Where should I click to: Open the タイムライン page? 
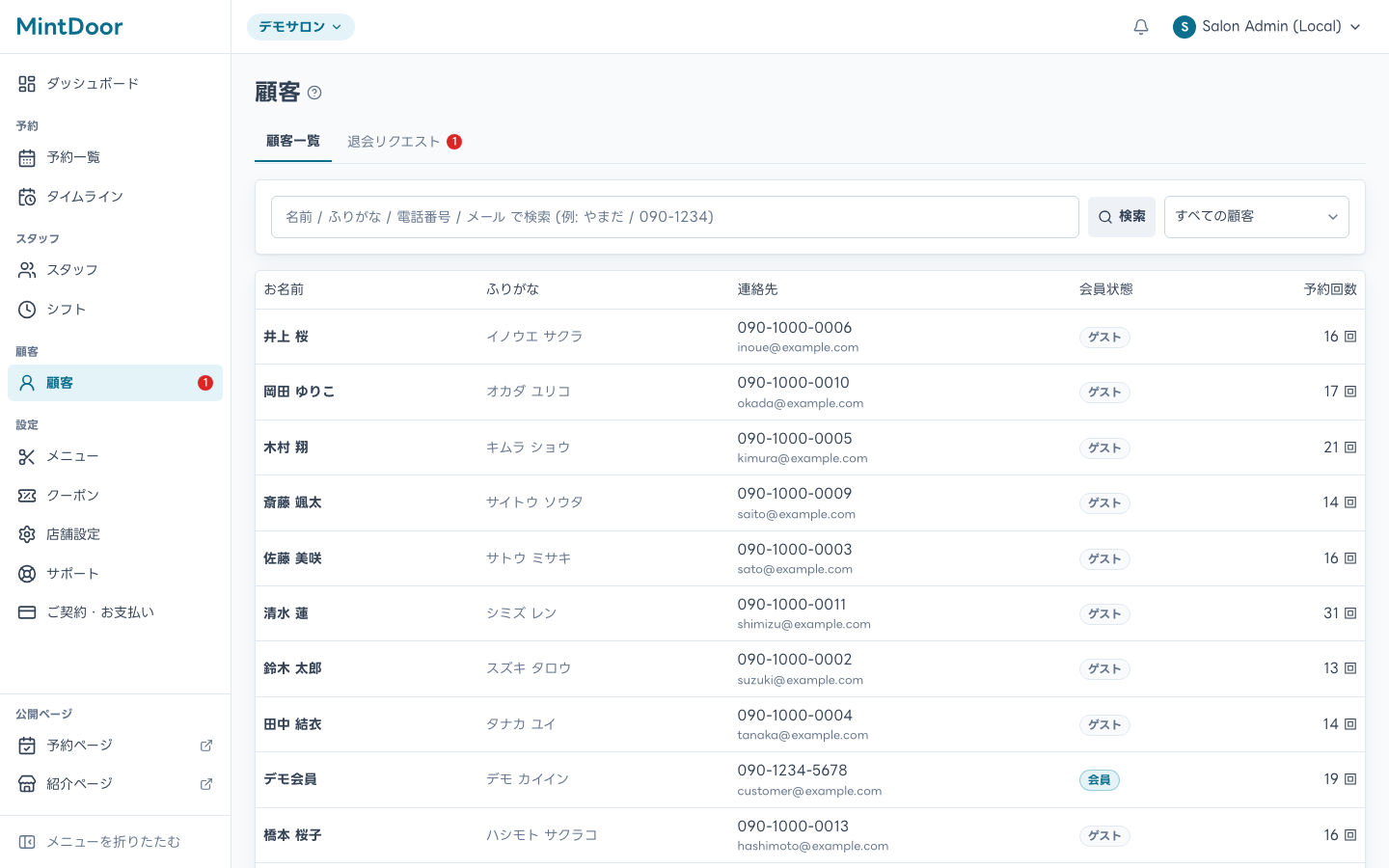pos(116,197)
